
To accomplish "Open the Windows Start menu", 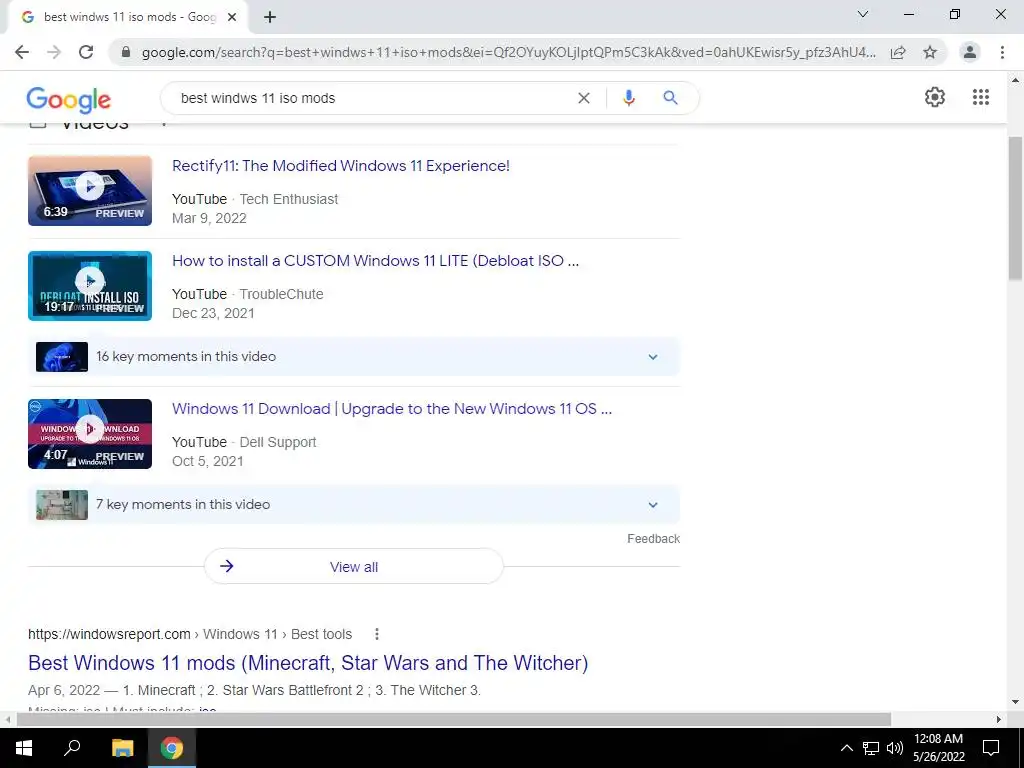I will pos(24,748).
